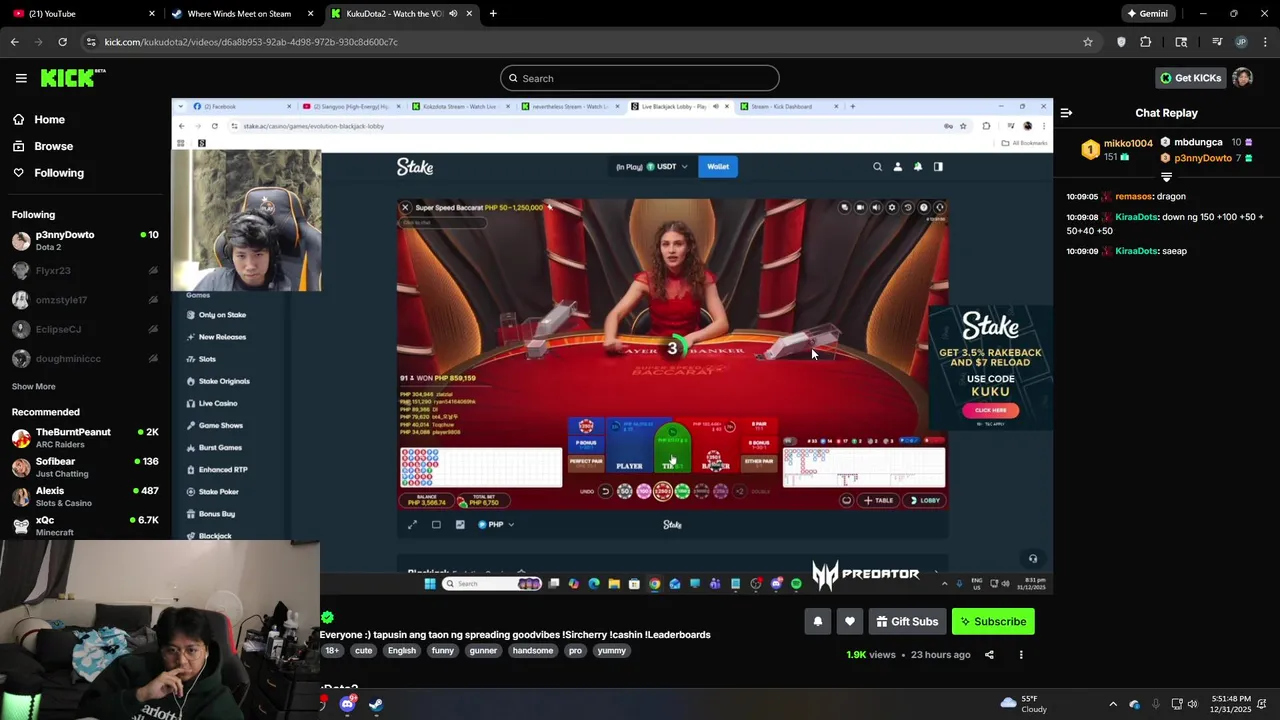This screenshot has height=720, width=1280.
Task: Click the site info icon in address bar
Action: (x=92, y=42)
